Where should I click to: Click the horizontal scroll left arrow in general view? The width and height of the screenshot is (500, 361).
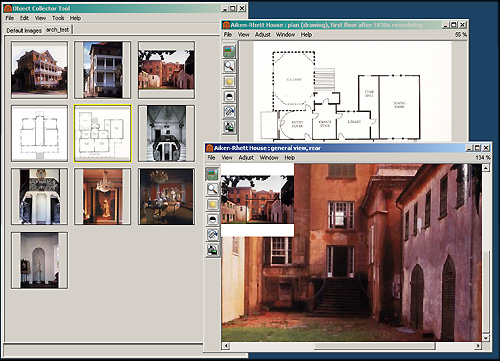point(226,346)
